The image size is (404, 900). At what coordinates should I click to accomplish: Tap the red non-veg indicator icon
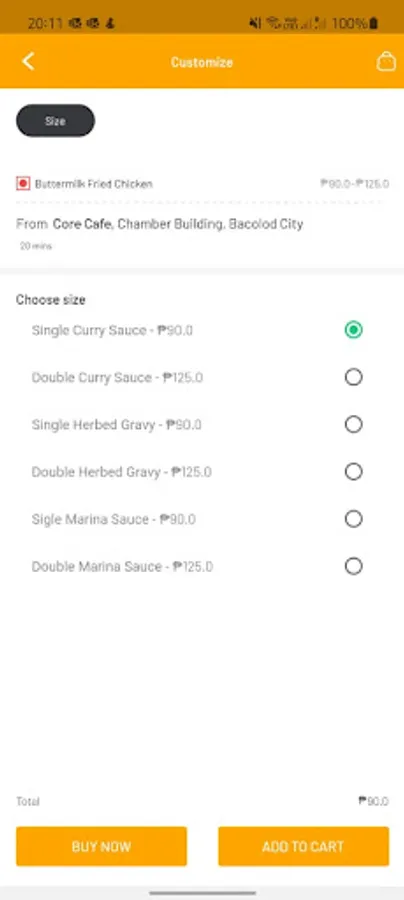point(23,184)
